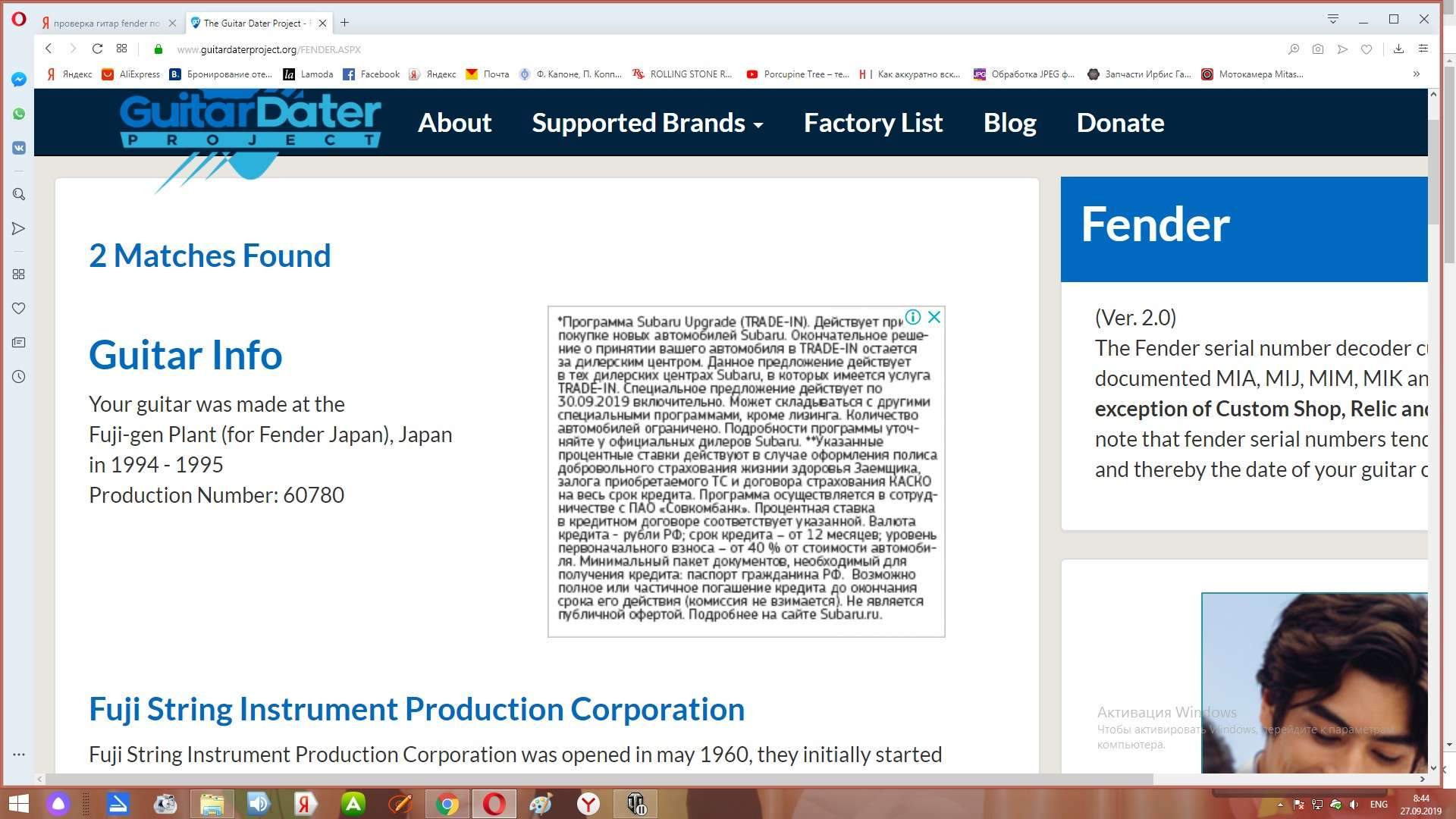Reload the current page

(97, 49)
